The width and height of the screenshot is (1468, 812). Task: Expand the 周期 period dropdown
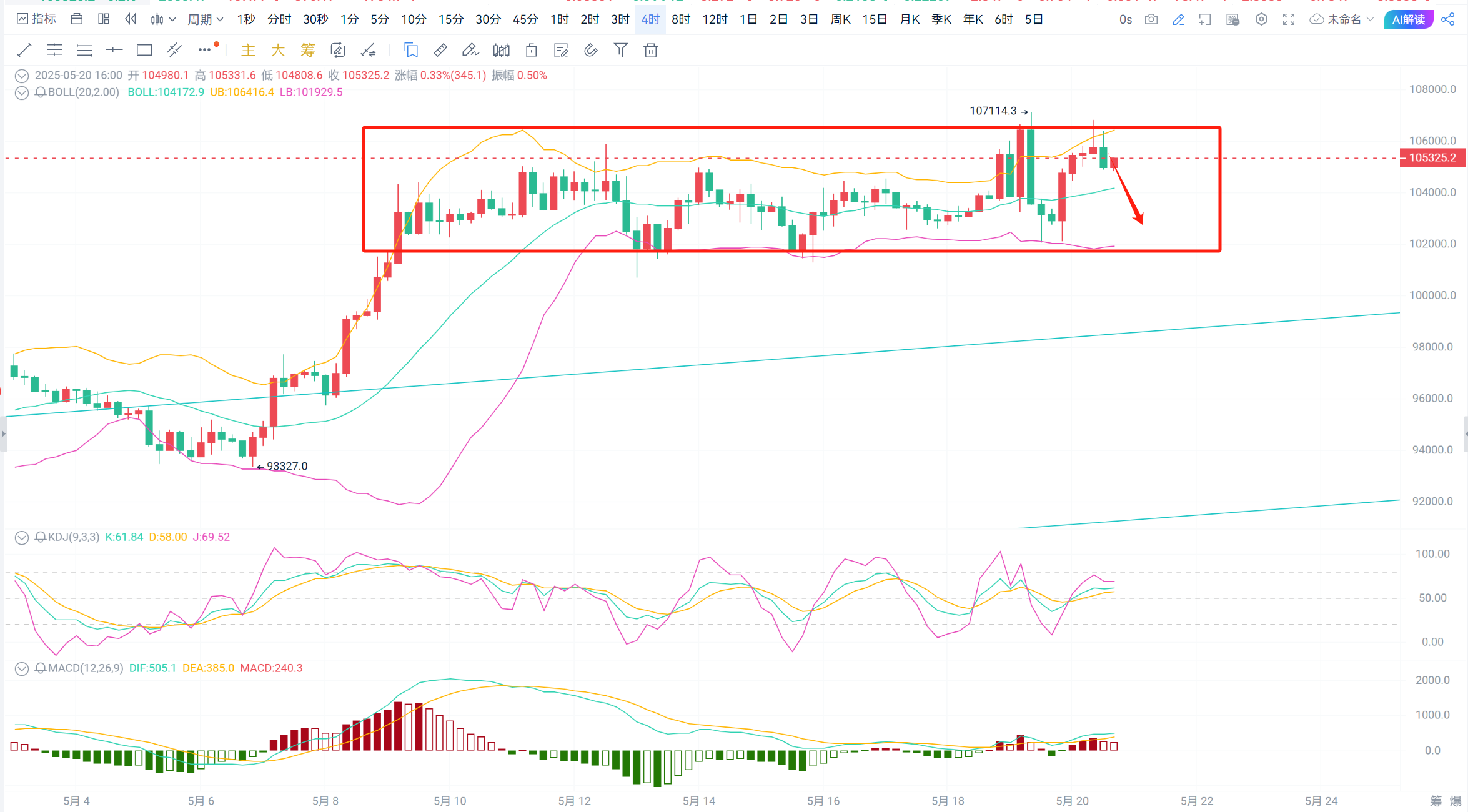(206, 19)
